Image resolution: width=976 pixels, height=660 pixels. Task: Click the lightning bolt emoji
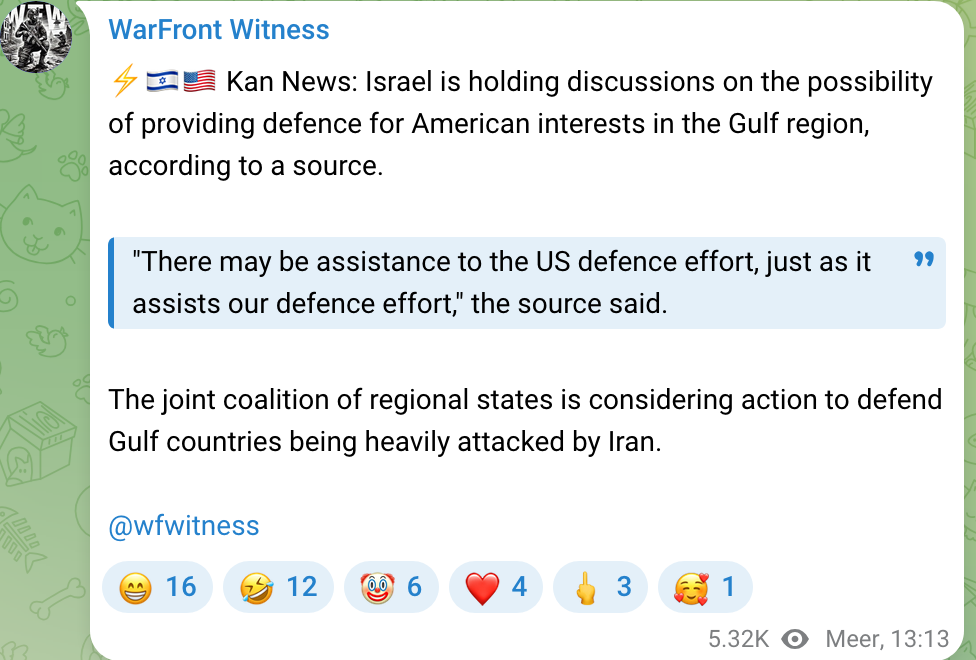coord(123,82)
